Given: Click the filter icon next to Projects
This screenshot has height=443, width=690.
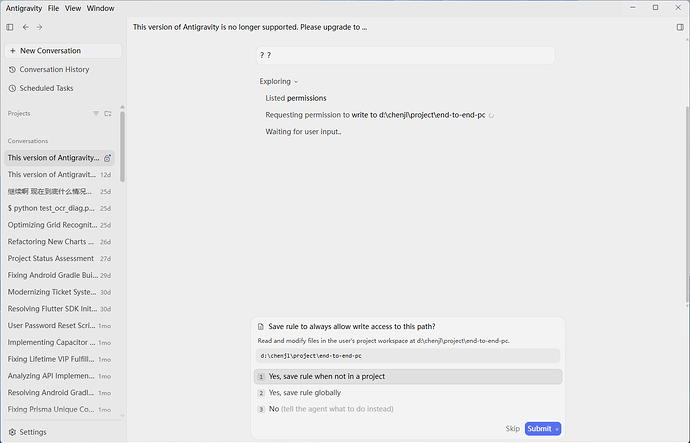Looking at the screenshot, I should 96,113.
